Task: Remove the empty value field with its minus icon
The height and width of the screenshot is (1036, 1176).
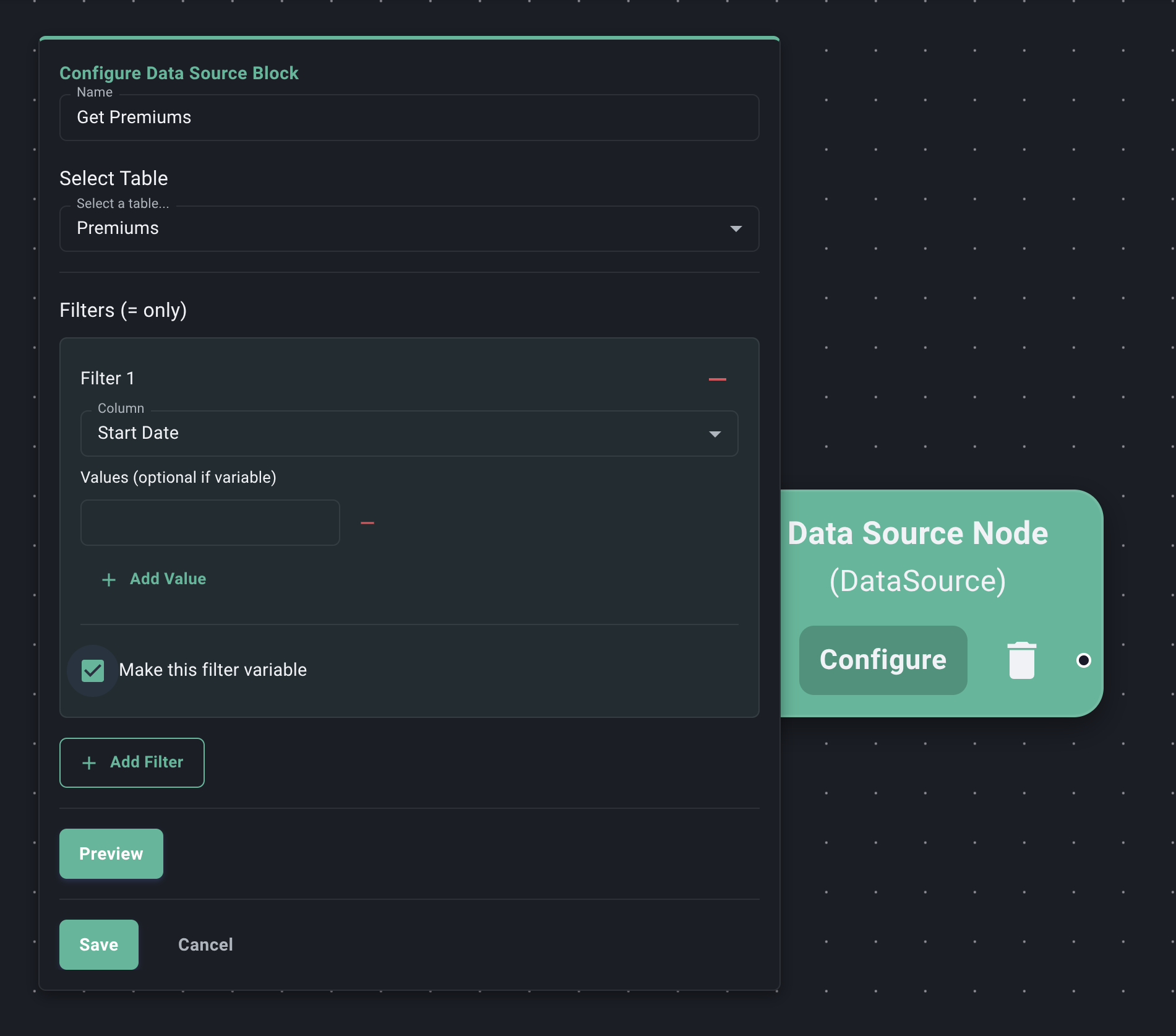Action: click(367, 523)
